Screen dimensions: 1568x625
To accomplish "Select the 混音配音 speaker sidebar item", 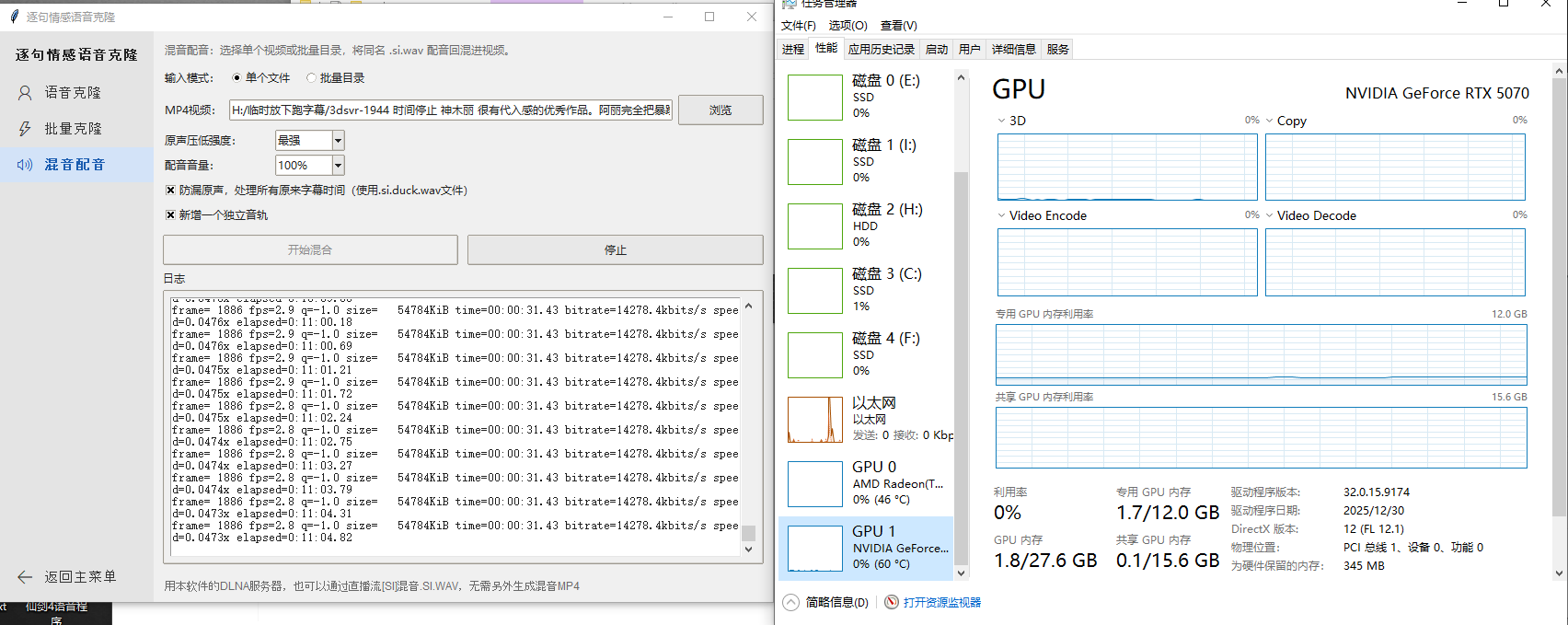I will pos(75,164).
